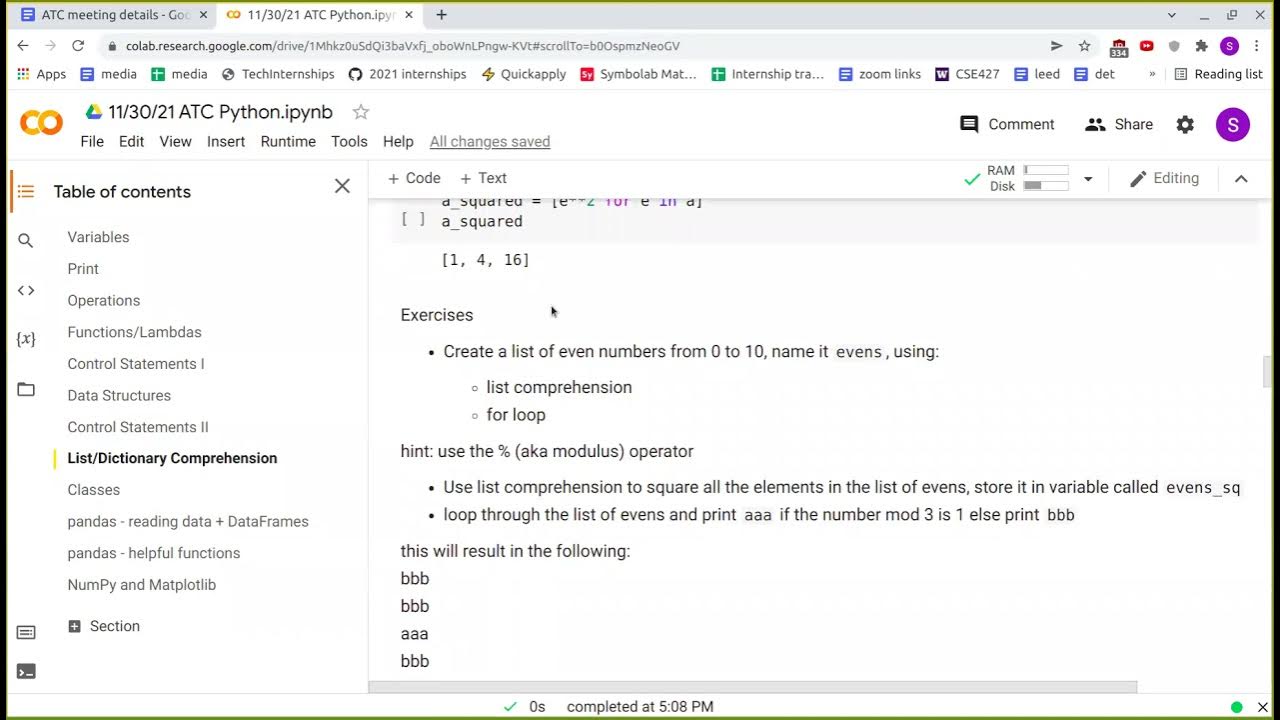Open the Find and replace search icon

point(26,240)
